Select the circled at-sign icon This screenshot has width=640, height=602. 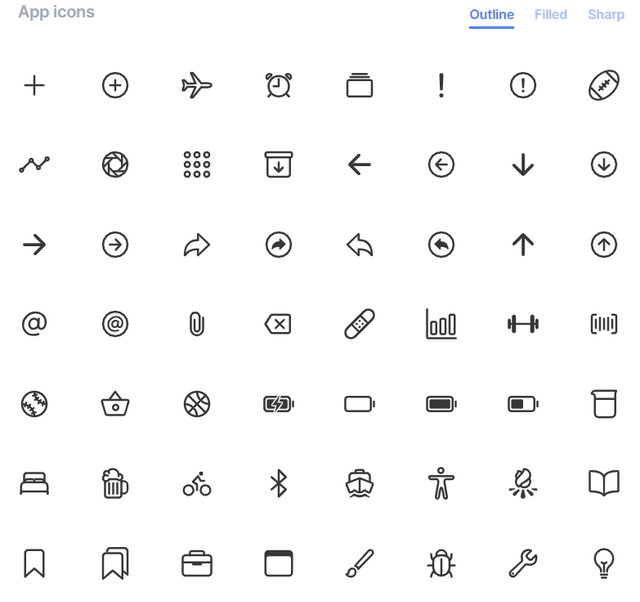115,324
